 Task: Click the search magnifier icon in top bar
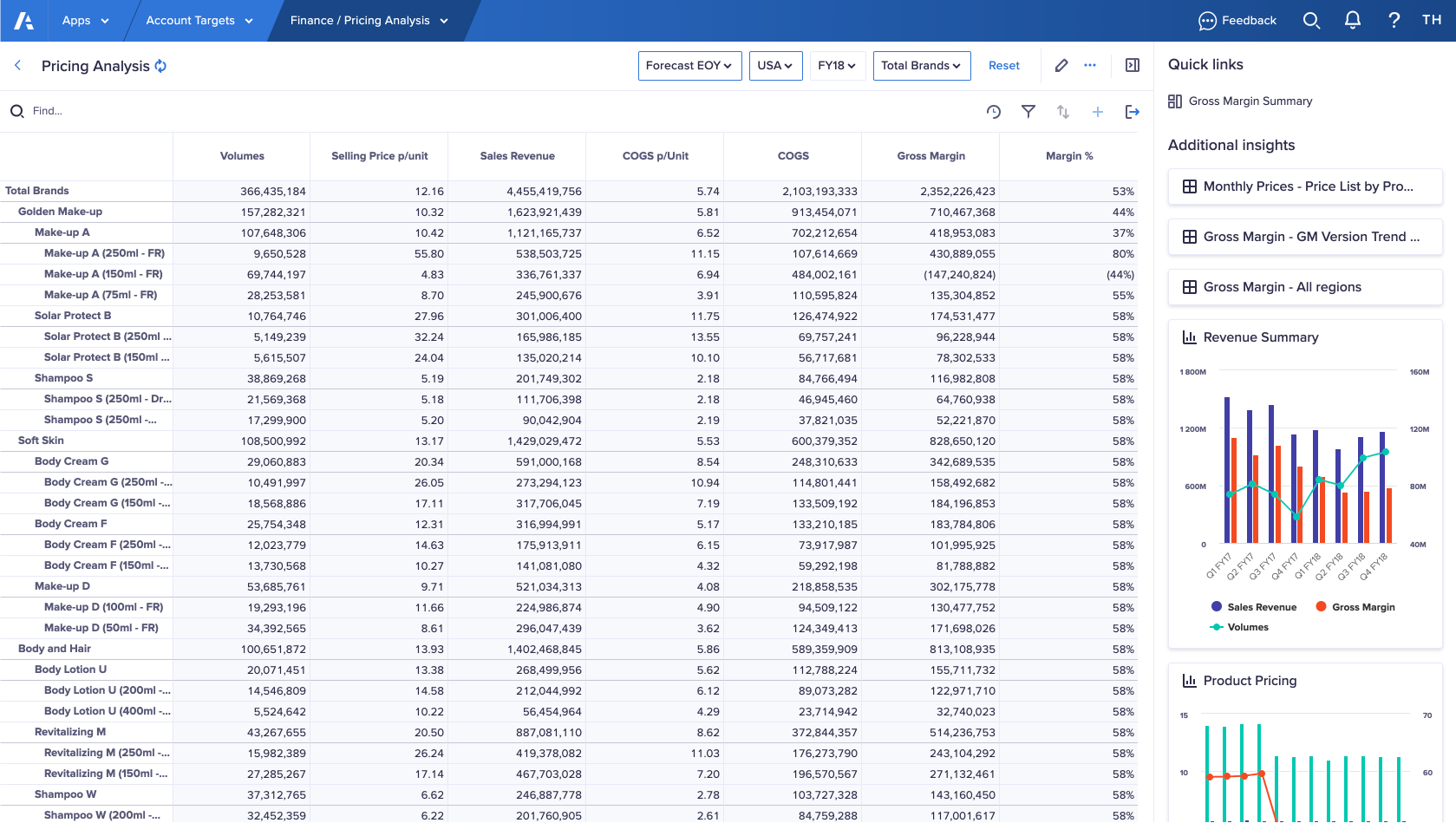pyautogui.click(x=1311, y=21)
